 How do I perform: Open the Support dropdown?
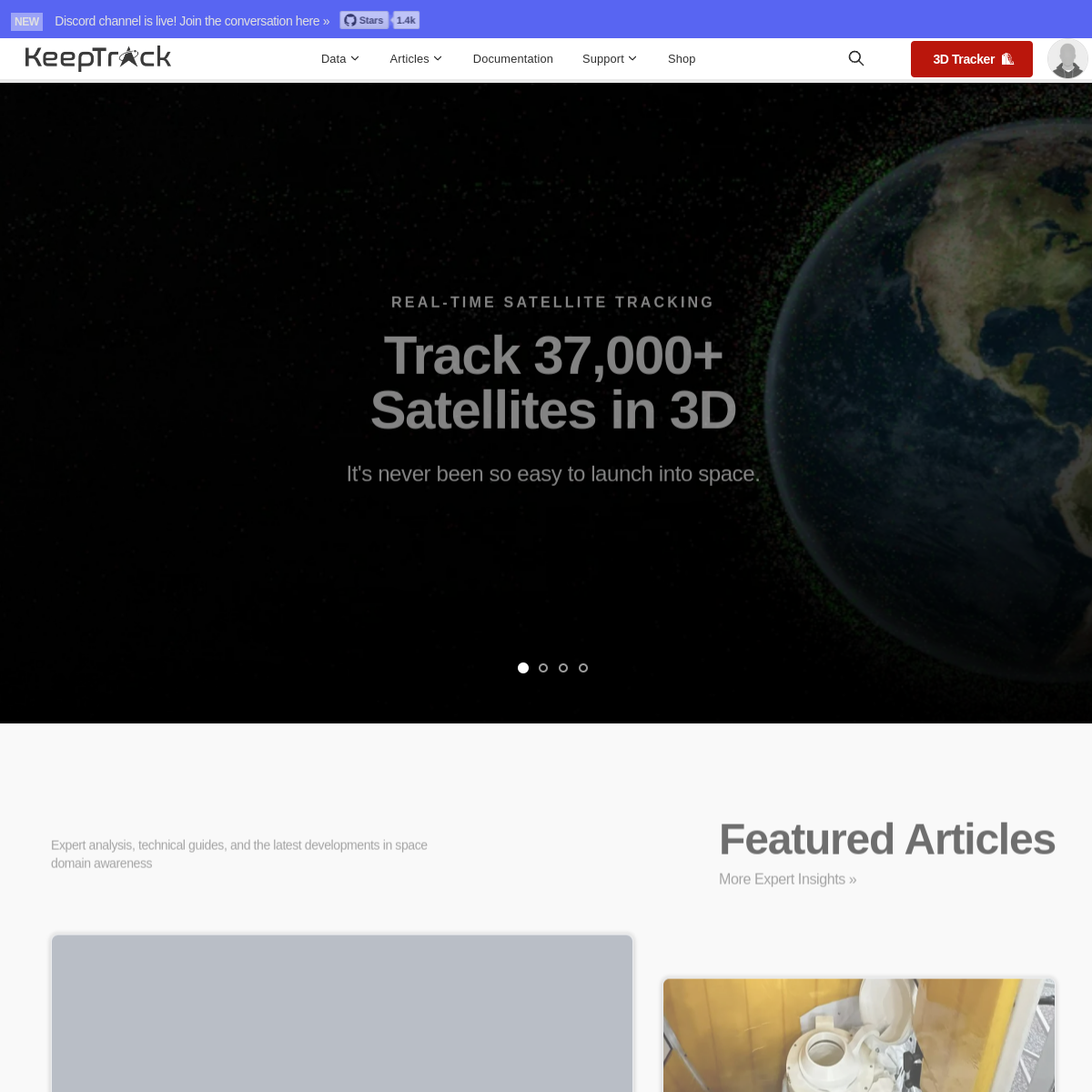(609, 58)
